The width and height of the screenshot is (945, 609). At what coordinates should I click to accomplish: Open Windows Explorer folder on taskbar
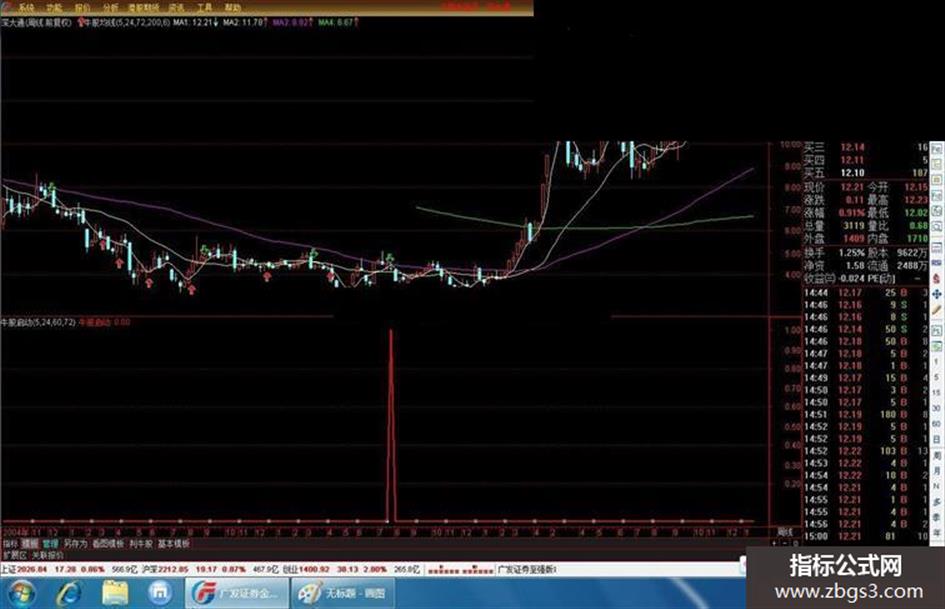pyautogui.click(x=115, y=593)
